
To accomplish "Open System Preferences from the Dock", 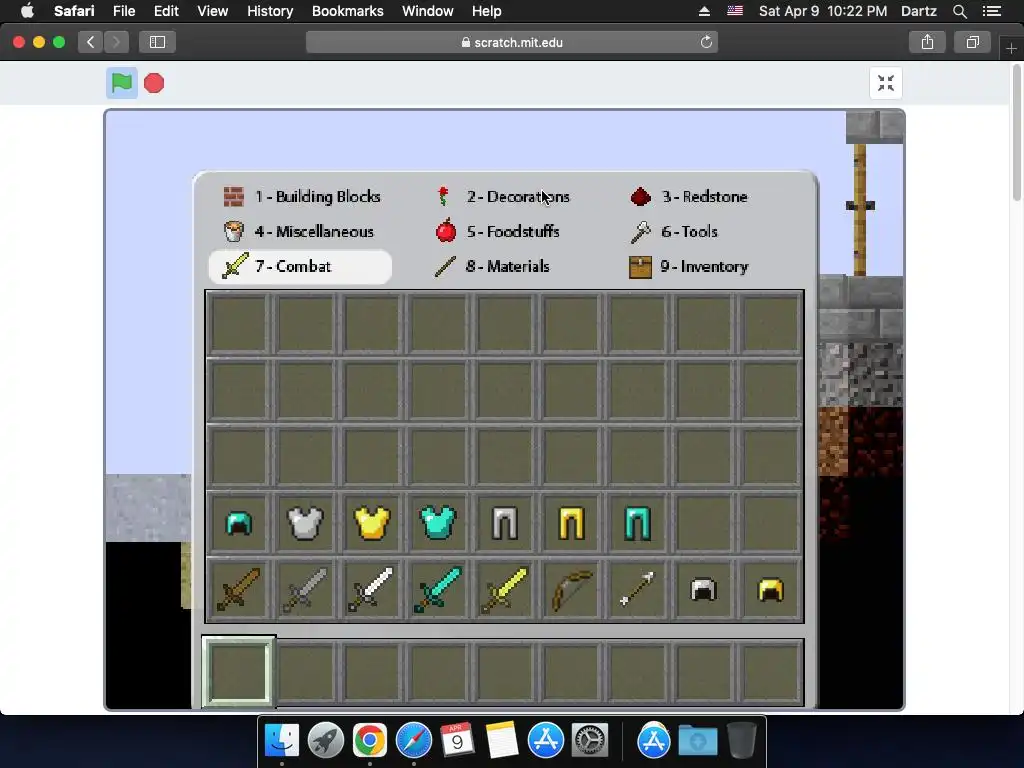I will (590, 741).
